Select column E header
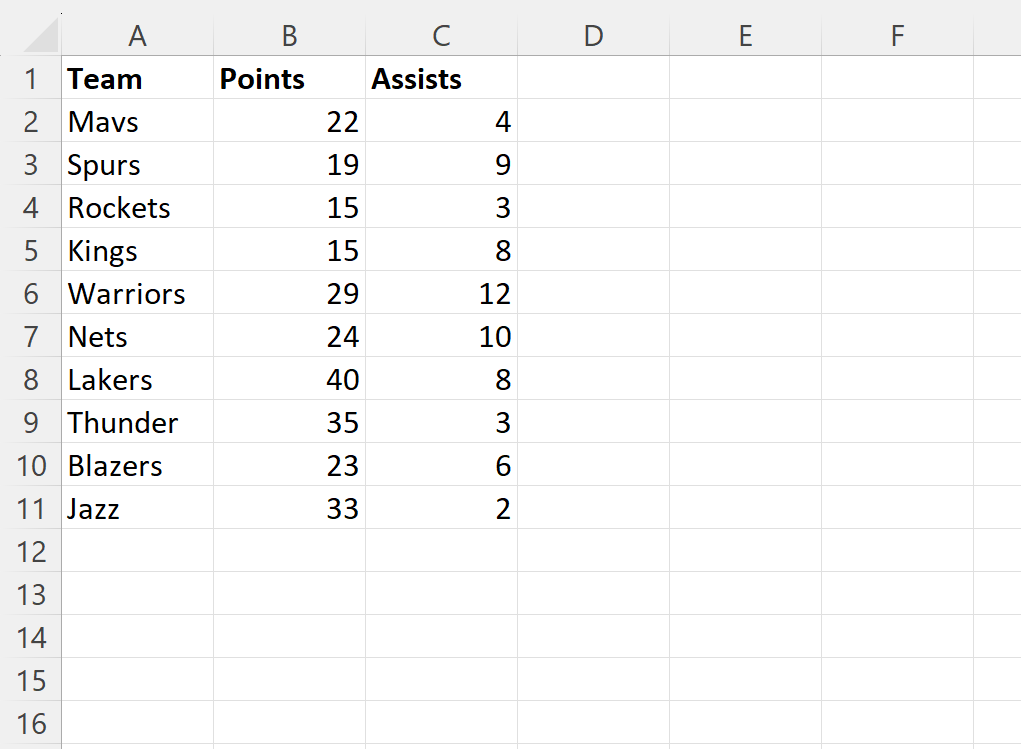The height and width of the screenshot is (749, 1021). pos(746,36)
